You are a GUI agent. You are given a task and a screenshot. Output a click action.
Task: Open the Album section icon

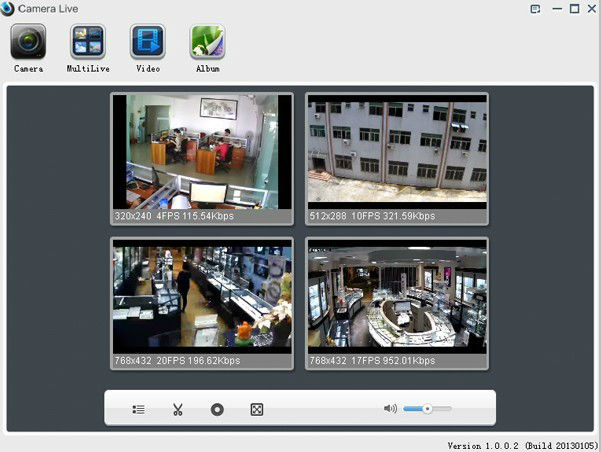207,41
